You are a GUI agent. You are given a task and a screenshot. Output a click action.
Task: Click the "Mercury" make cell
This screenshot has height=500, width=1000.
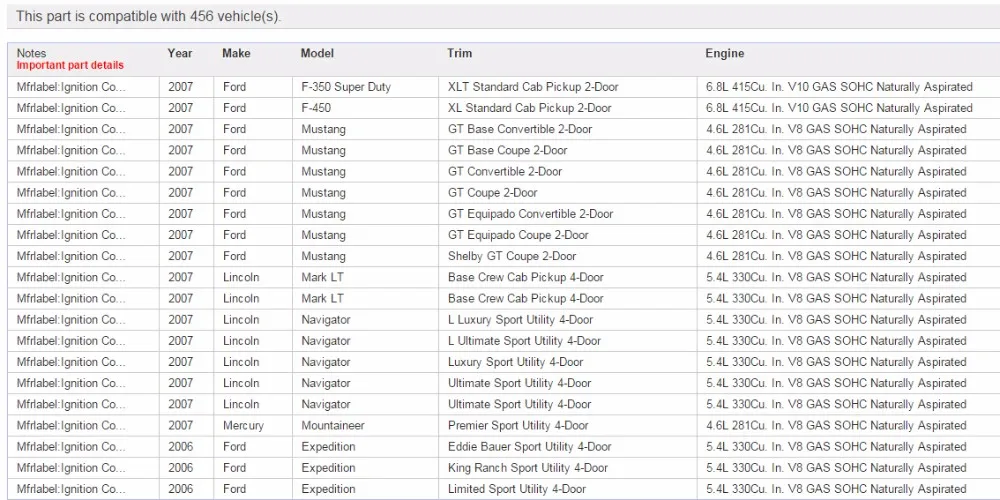[243, 425]
